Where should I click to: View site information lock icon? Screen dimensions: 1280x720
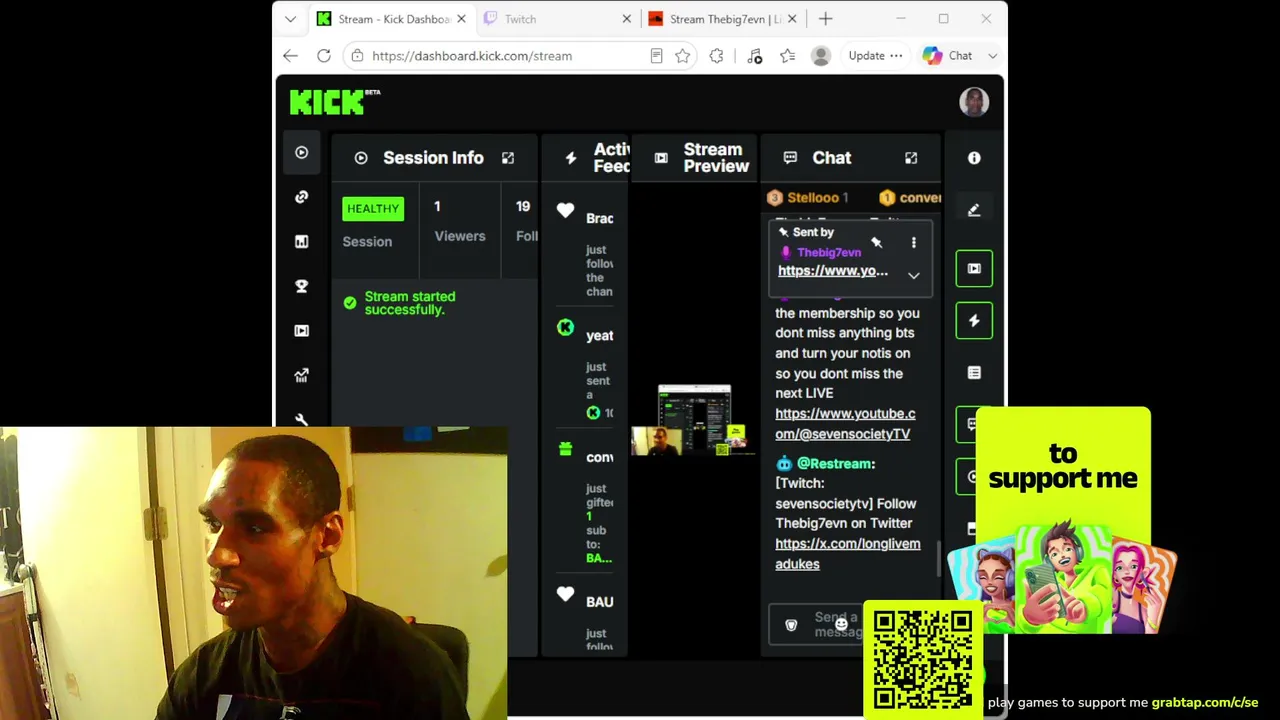(357, 56)
